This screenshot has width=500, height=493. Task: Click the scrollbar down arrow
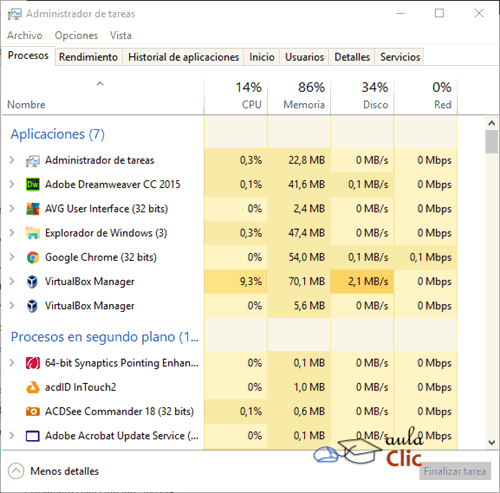point(492,443)
